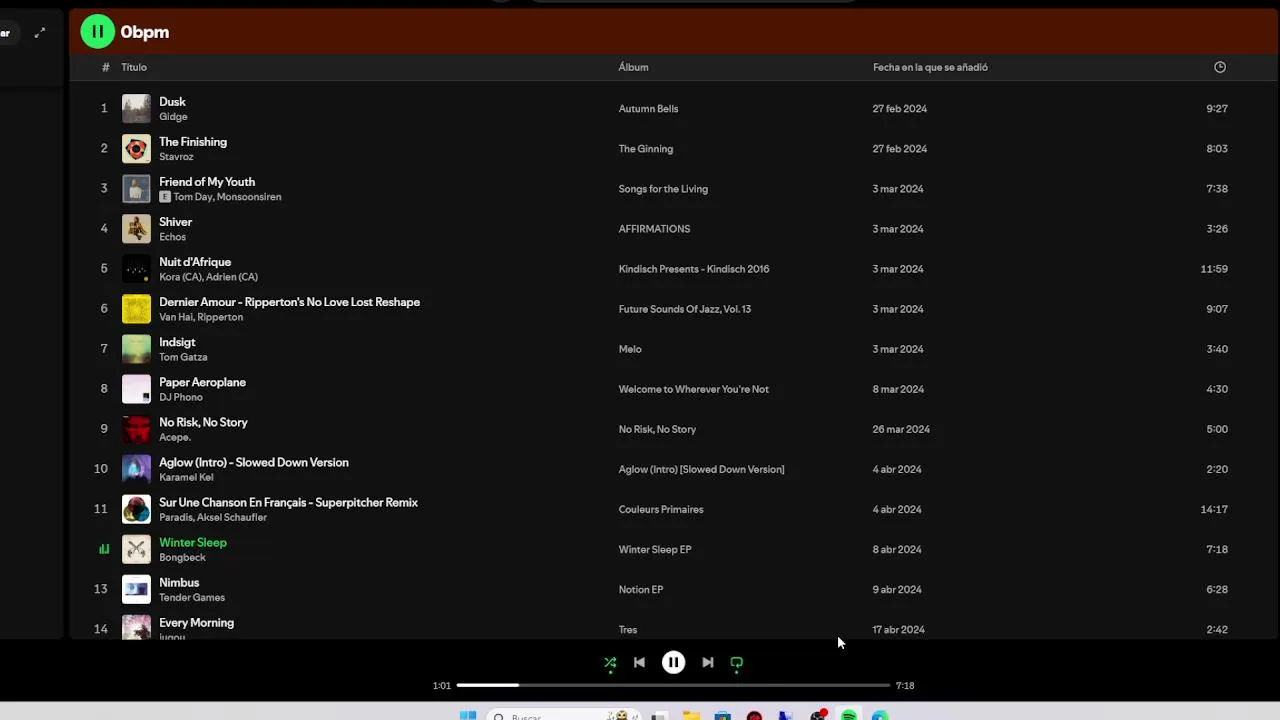Click the Sur Une Chanson En Français cover
Viewport: 1280px width, 720px height.
(x=136, y=508)
